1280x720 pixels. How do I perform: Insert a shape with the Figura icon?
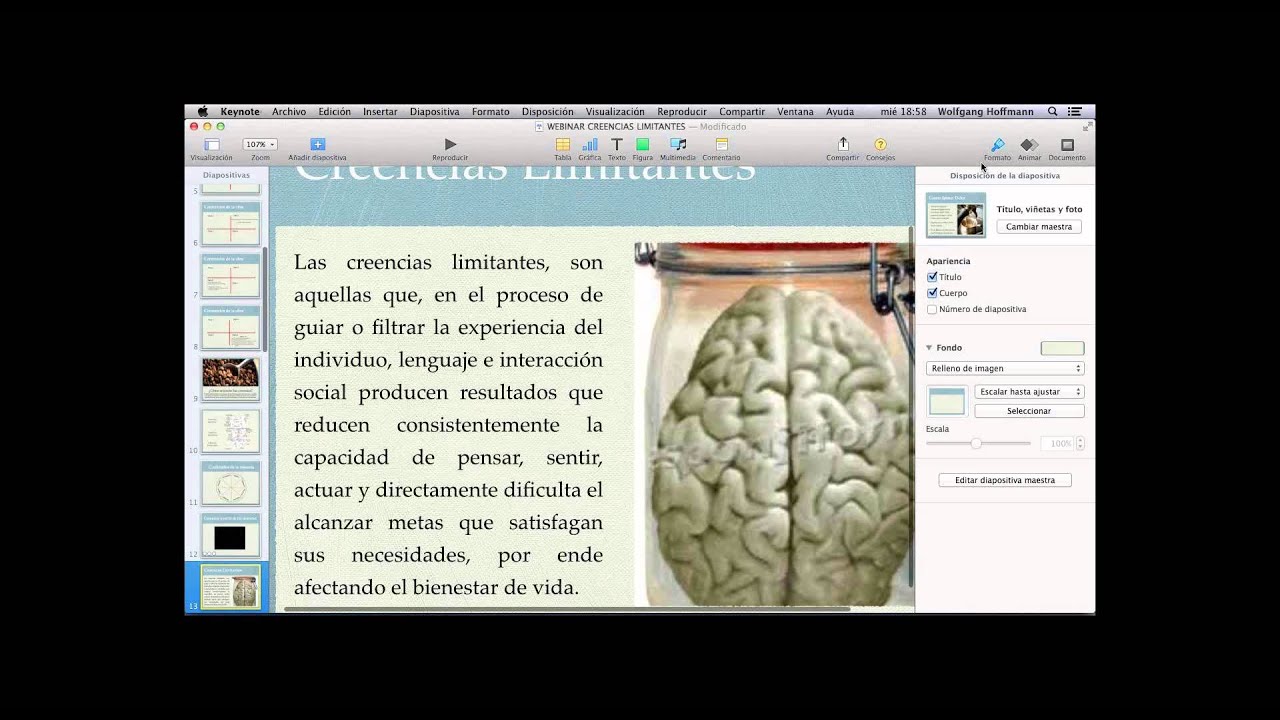[642, 145]
